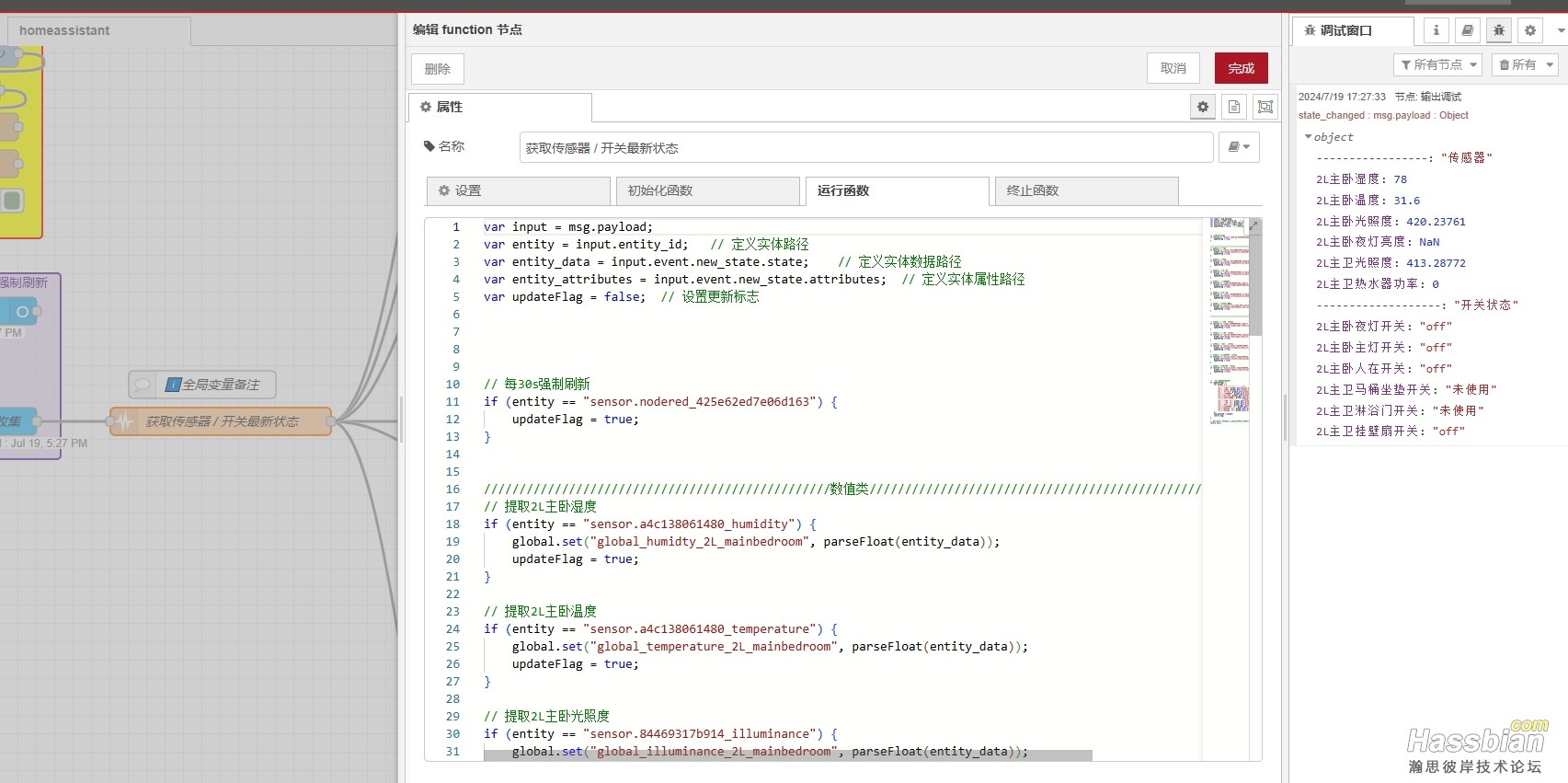Screen dimensions: 1568x783
Task: Click the 2L主卧夜灯亮度: NaN row
Action: [1378, 242]
